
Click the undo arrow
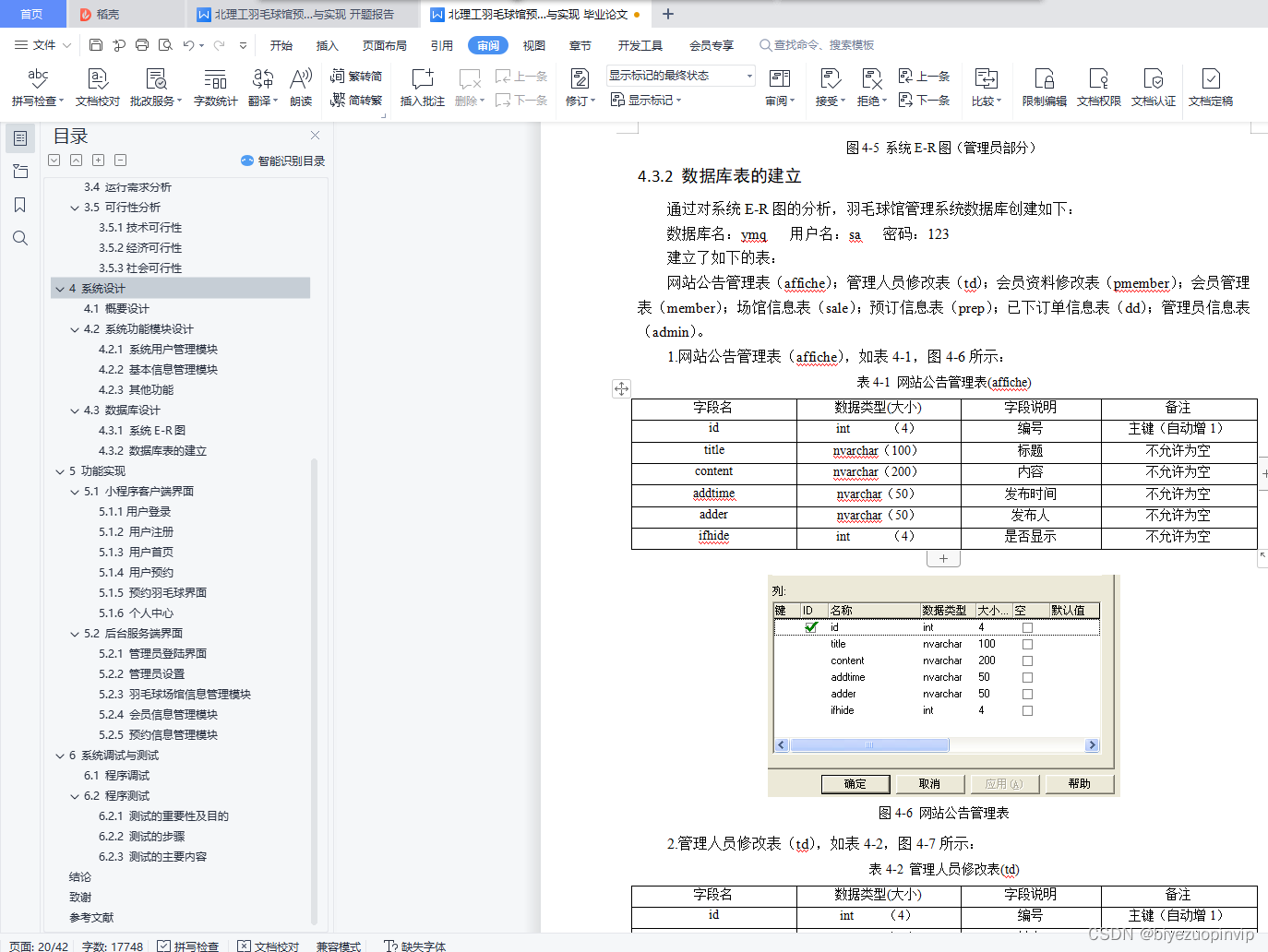188,44
